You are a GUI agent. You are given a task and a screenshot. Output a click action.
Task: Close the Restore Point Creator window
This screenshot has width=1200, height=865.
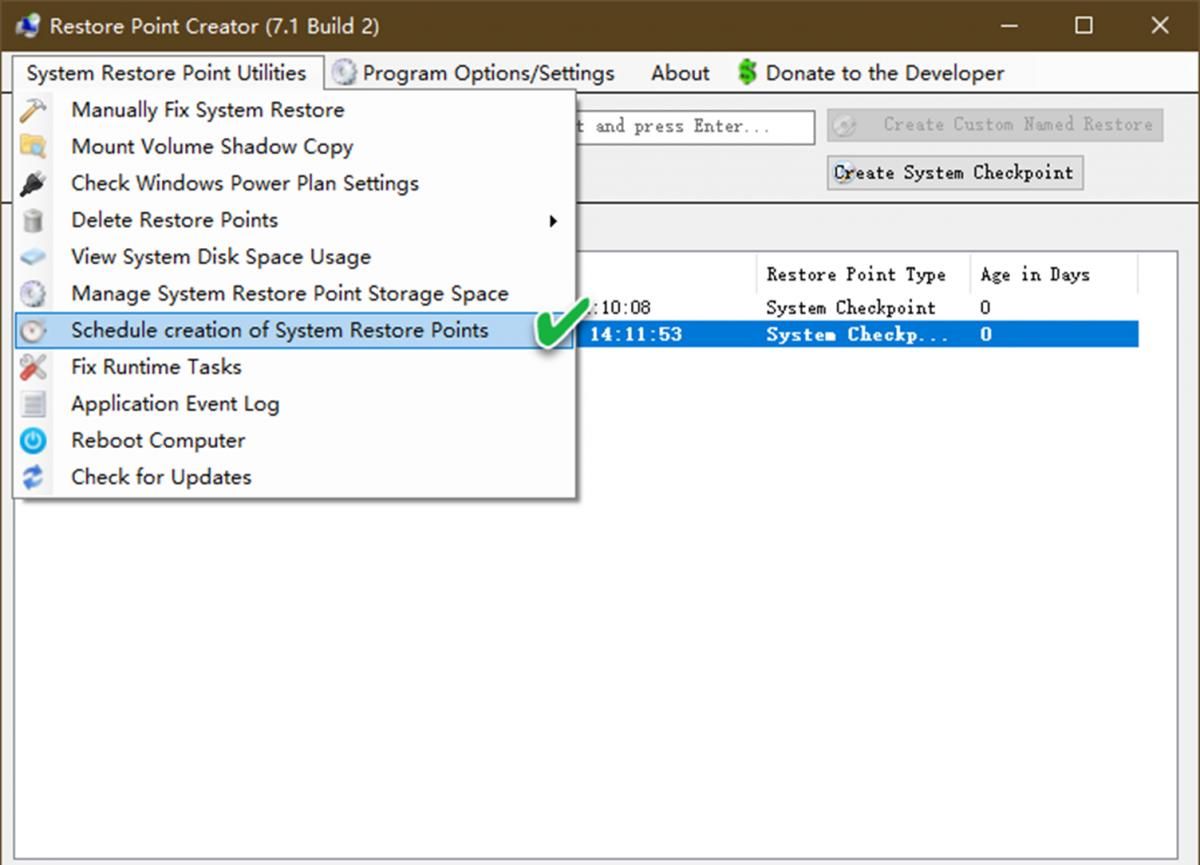click(x=1160, y=26)
